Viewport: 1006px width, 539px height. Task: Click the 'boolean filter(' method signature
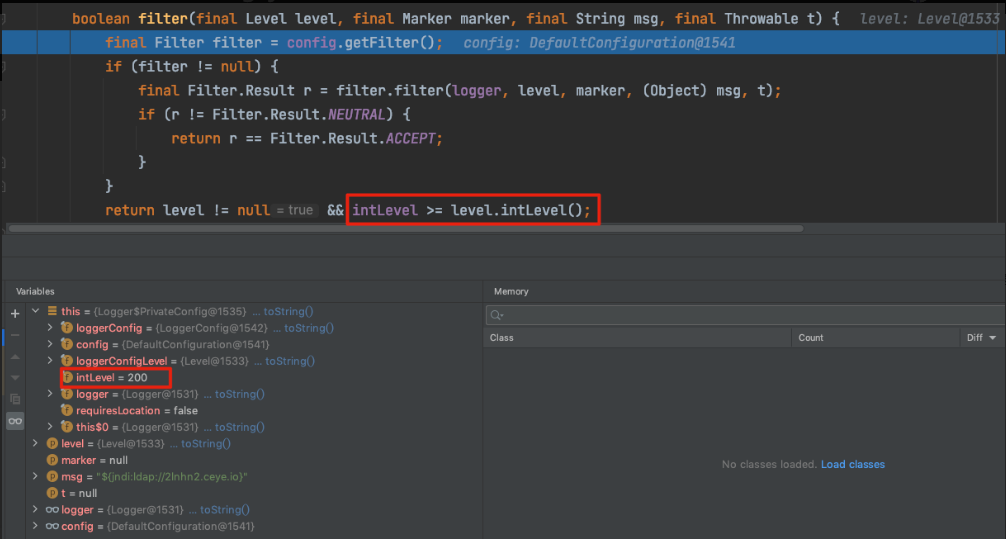click(134, 19)
